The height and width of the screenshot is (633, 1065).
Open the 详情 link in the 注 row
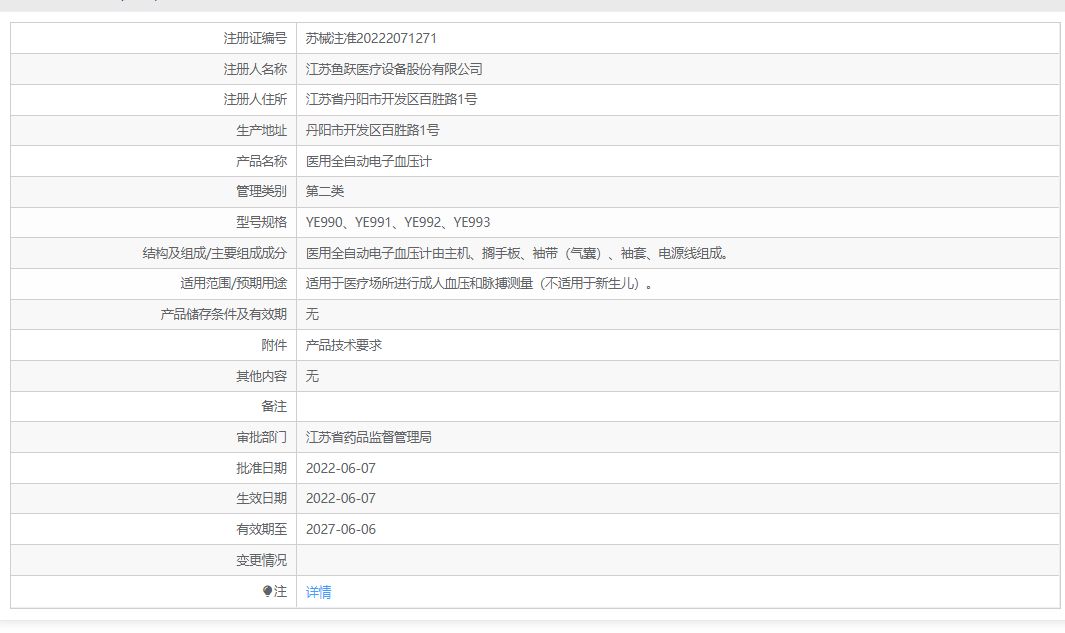(x=319, y=592)
